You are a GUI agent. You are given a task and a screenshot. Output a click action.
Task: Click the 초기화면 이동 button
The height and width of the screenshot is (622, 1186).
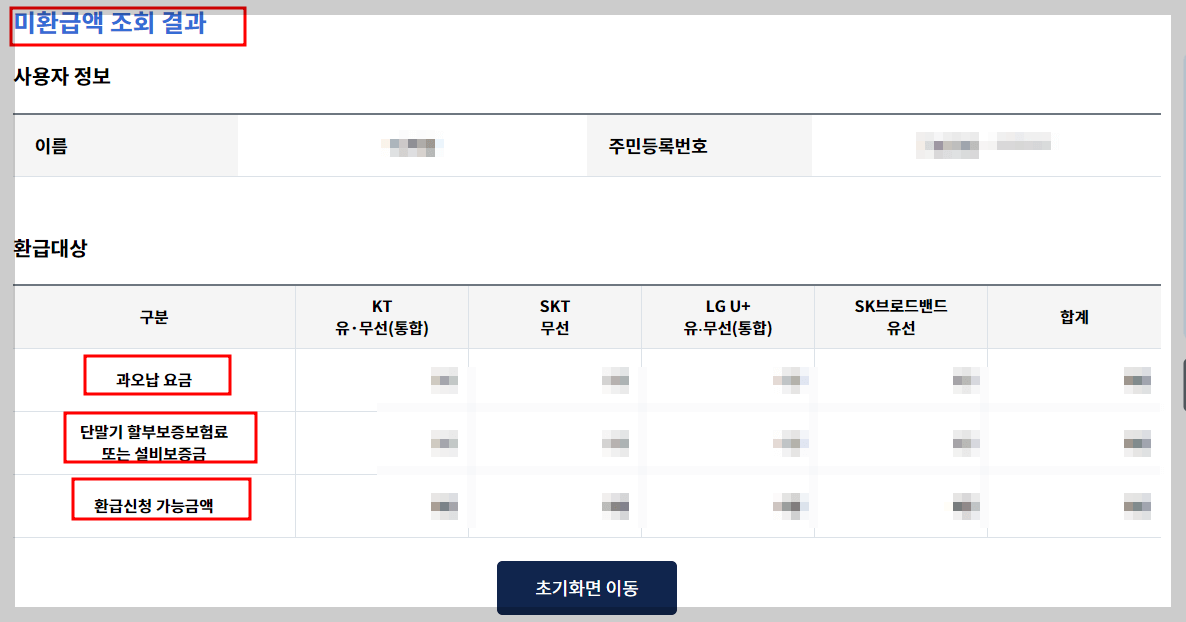point(586,588)
